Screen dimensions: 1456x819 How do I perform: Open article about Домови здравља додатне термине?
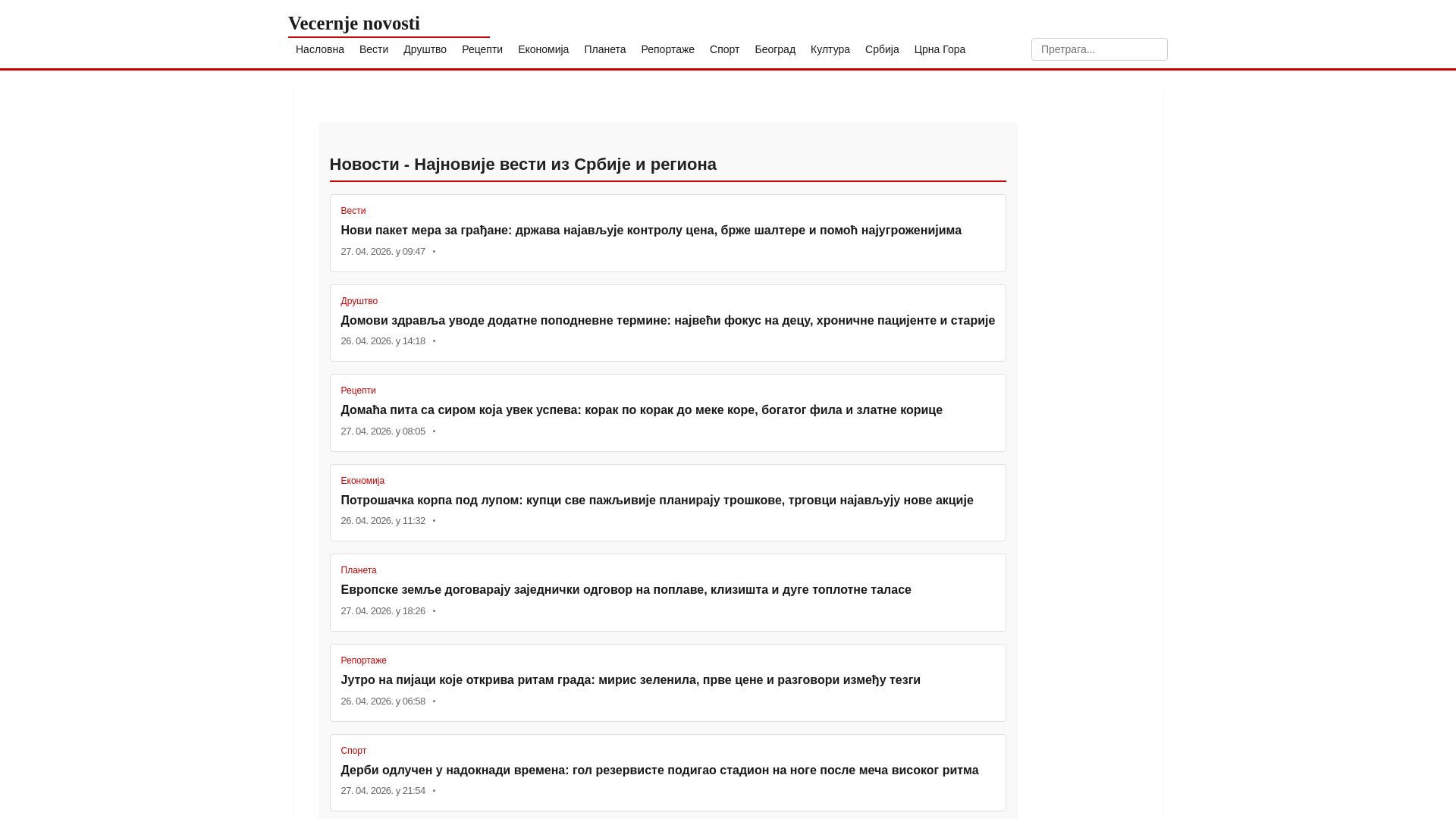pyautogui.click(x=667, y=321)
